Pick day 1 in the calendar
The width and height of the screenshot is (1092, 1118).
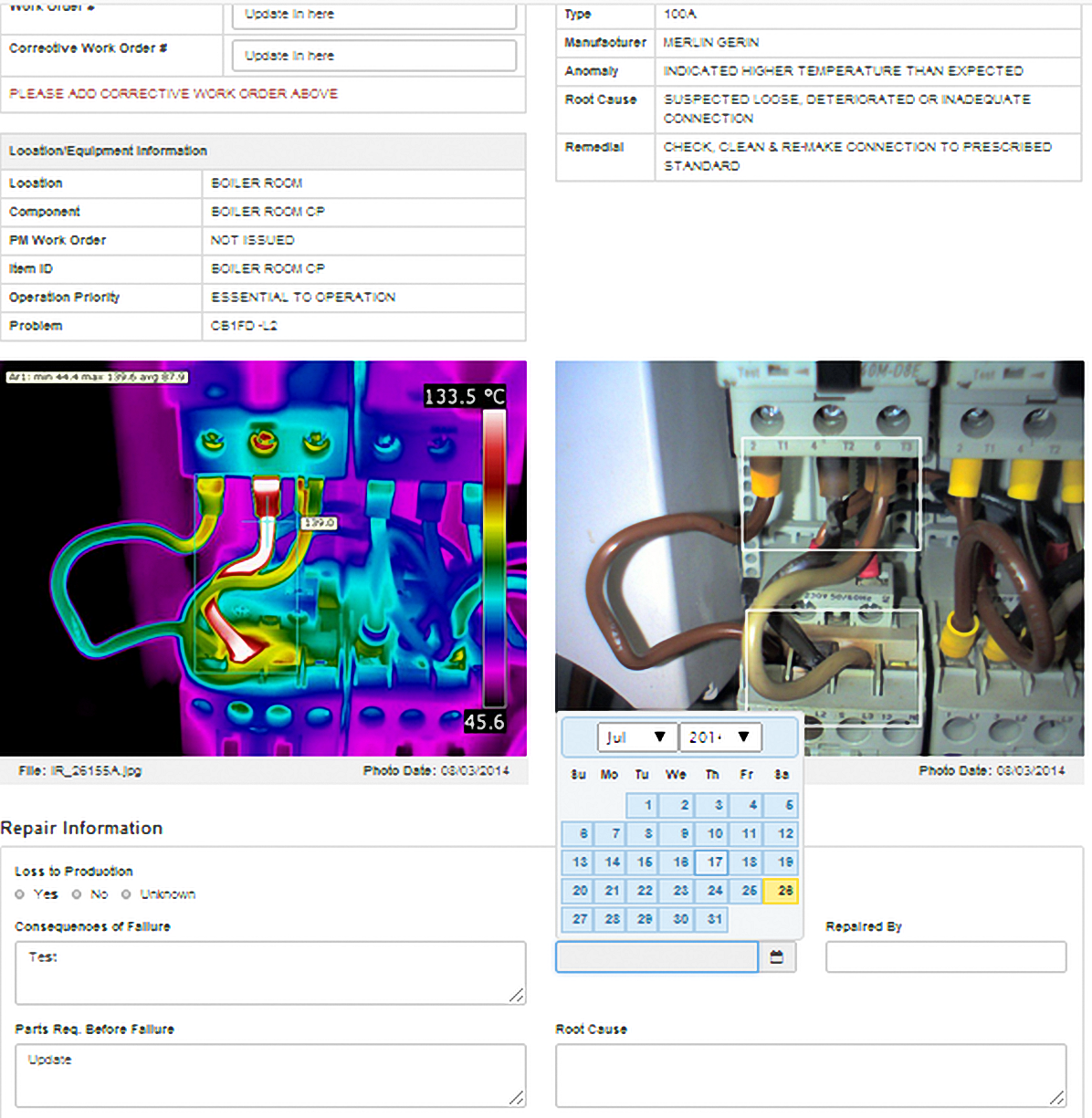[642, 805]
